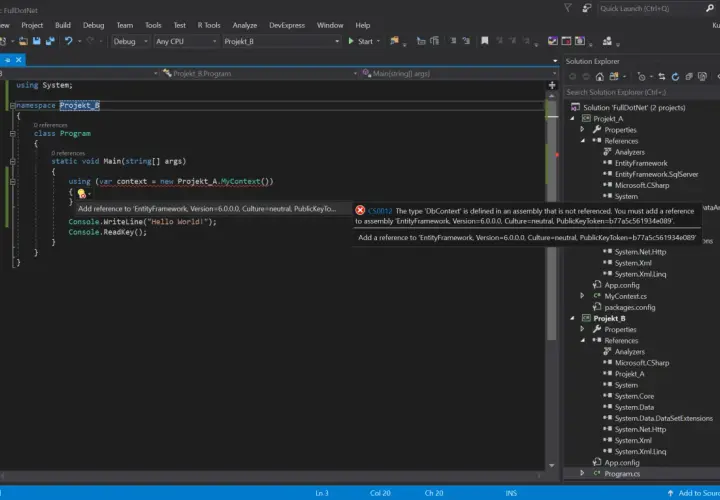Open the Projekt_B.Program type navigation dropdown

pyautogui.click(x=259, y=73)
